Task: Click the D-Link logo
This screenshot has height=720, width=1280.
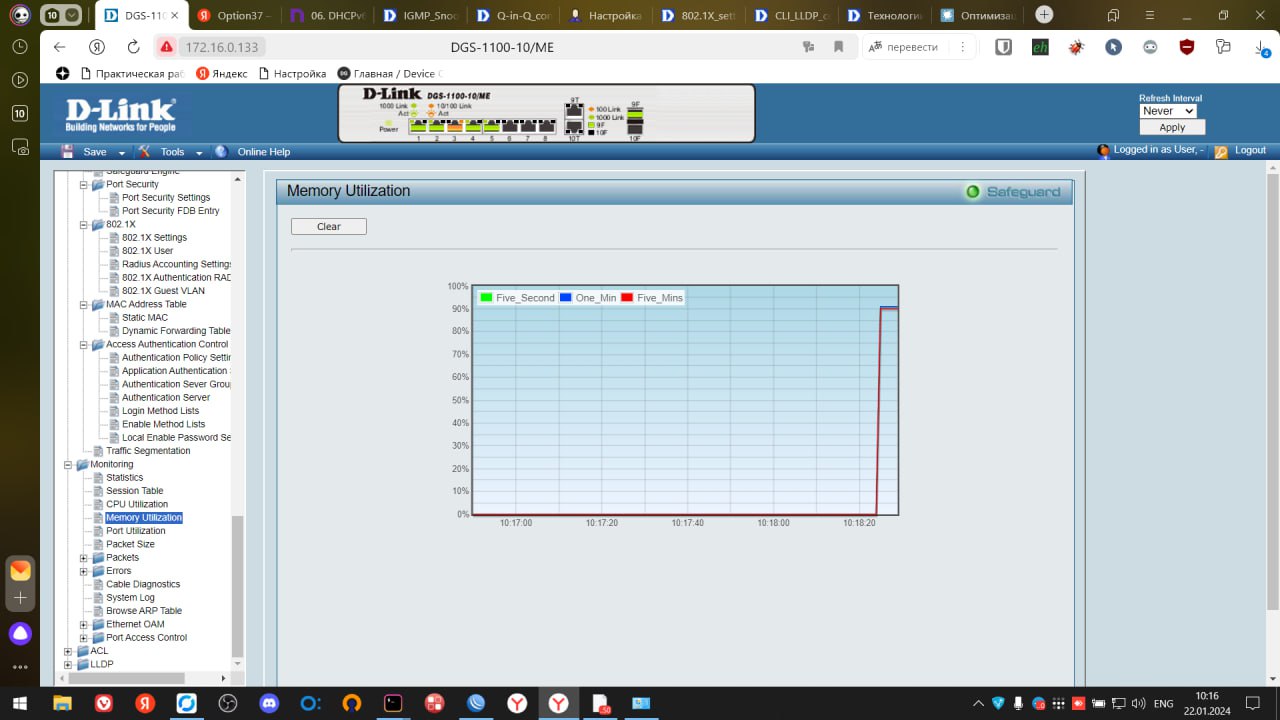Action: [120, 114]
